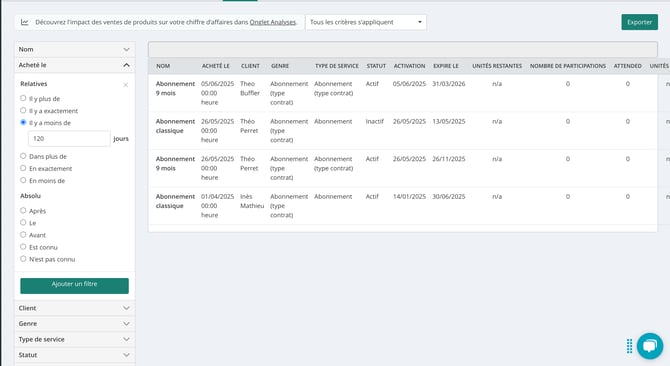Open the Theo Buffler client cell
This screenshot has height=366, width=670.
250,88
